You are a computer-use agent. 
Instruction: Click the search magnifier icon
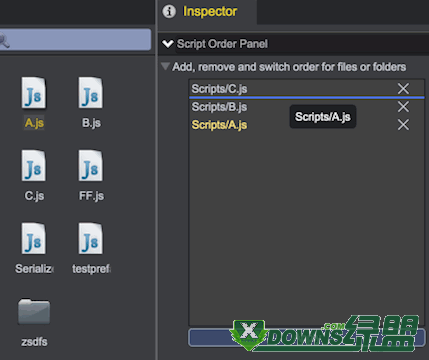click(4, 40)
